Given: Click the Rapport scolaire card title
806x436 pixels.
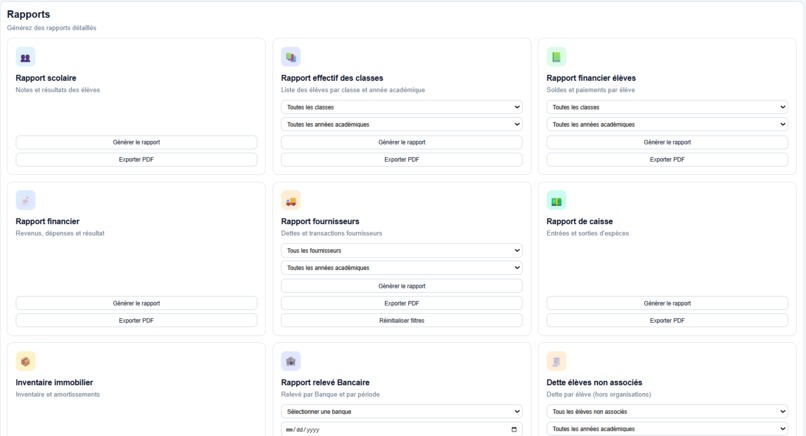Looking at the screenshot, I should [x=46, y=78].
